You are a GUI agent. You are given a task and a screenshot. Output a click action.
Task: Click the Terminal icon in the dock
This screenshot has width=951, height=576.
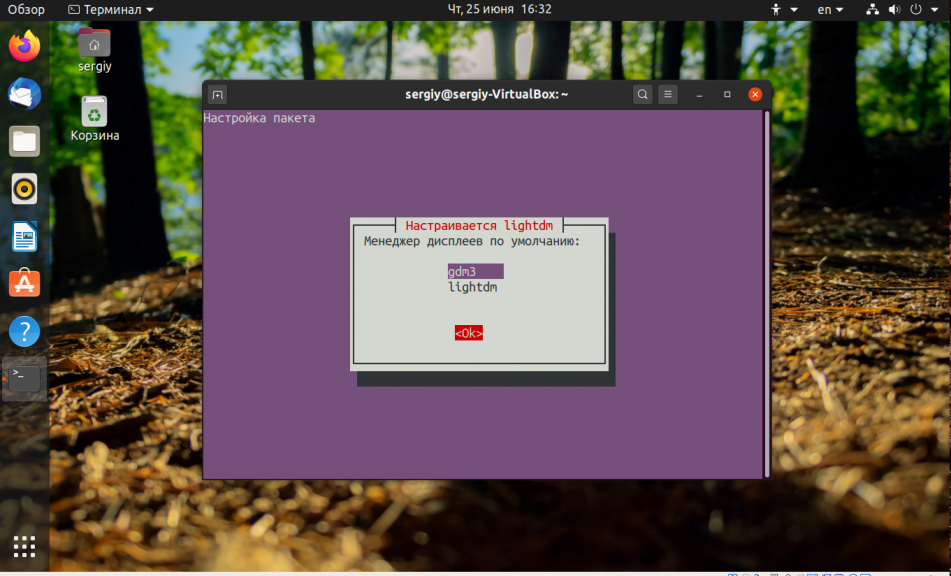pos(24,379)
